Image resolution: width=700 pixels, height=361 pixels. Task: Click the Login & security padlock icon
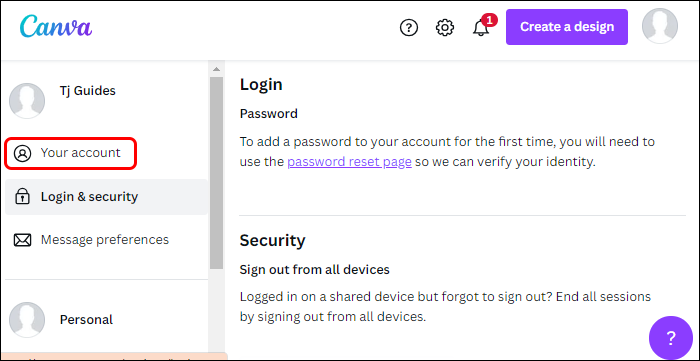(x=22, y=197)
